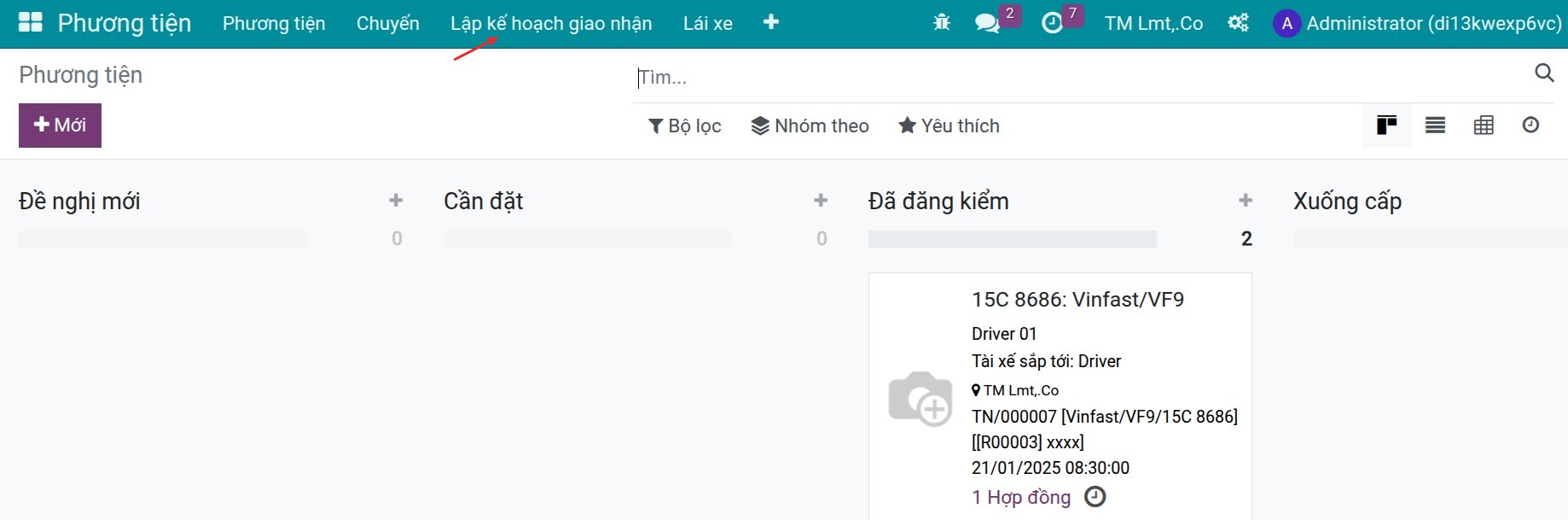Open the Yêu thích favorites dropdown
Image resolution: width=1568 pixels, height=520 pixels.
pyautogui.click(x=949, y=126)
